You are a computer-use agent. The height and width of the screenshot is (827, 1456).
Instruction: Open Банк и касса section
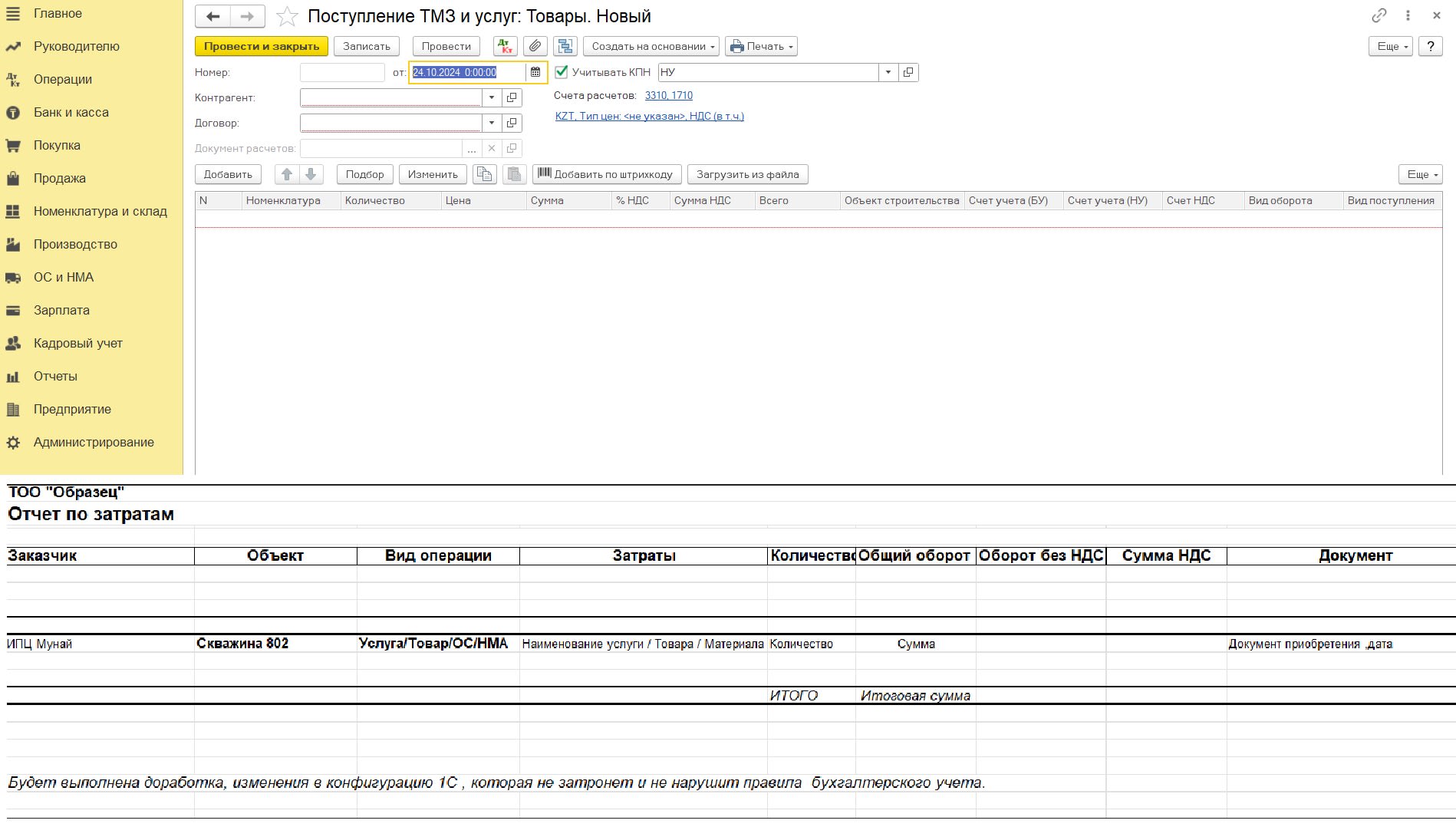(71, 112)
